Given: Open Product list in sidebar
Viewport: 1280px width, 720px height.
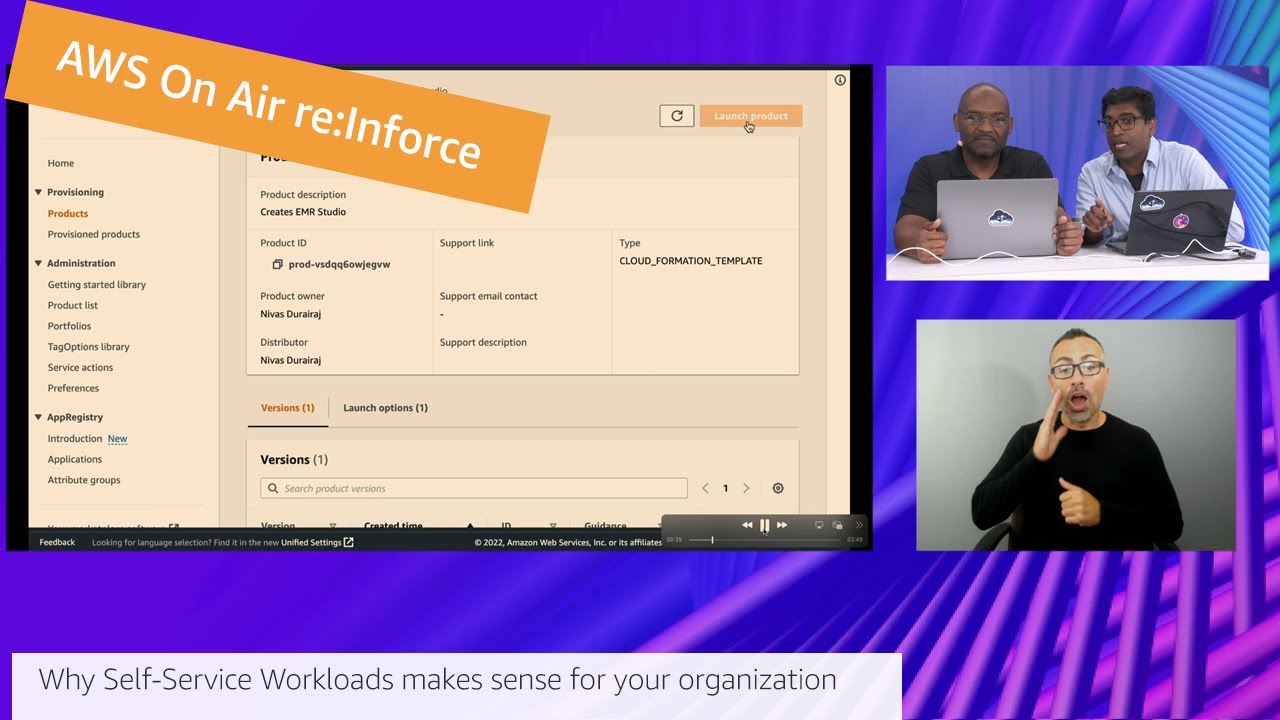Looking at the screenshot, I should point(73,305).
